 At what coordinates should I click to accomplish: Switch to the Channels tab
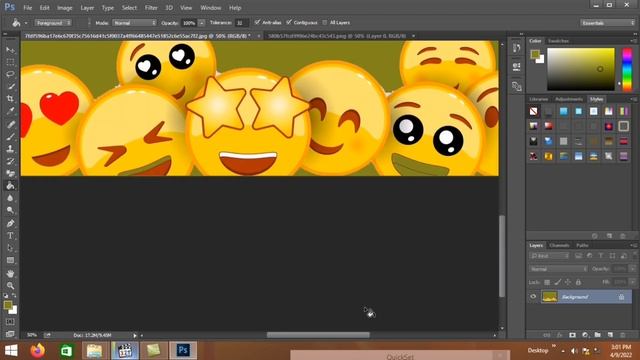point(559,245)
